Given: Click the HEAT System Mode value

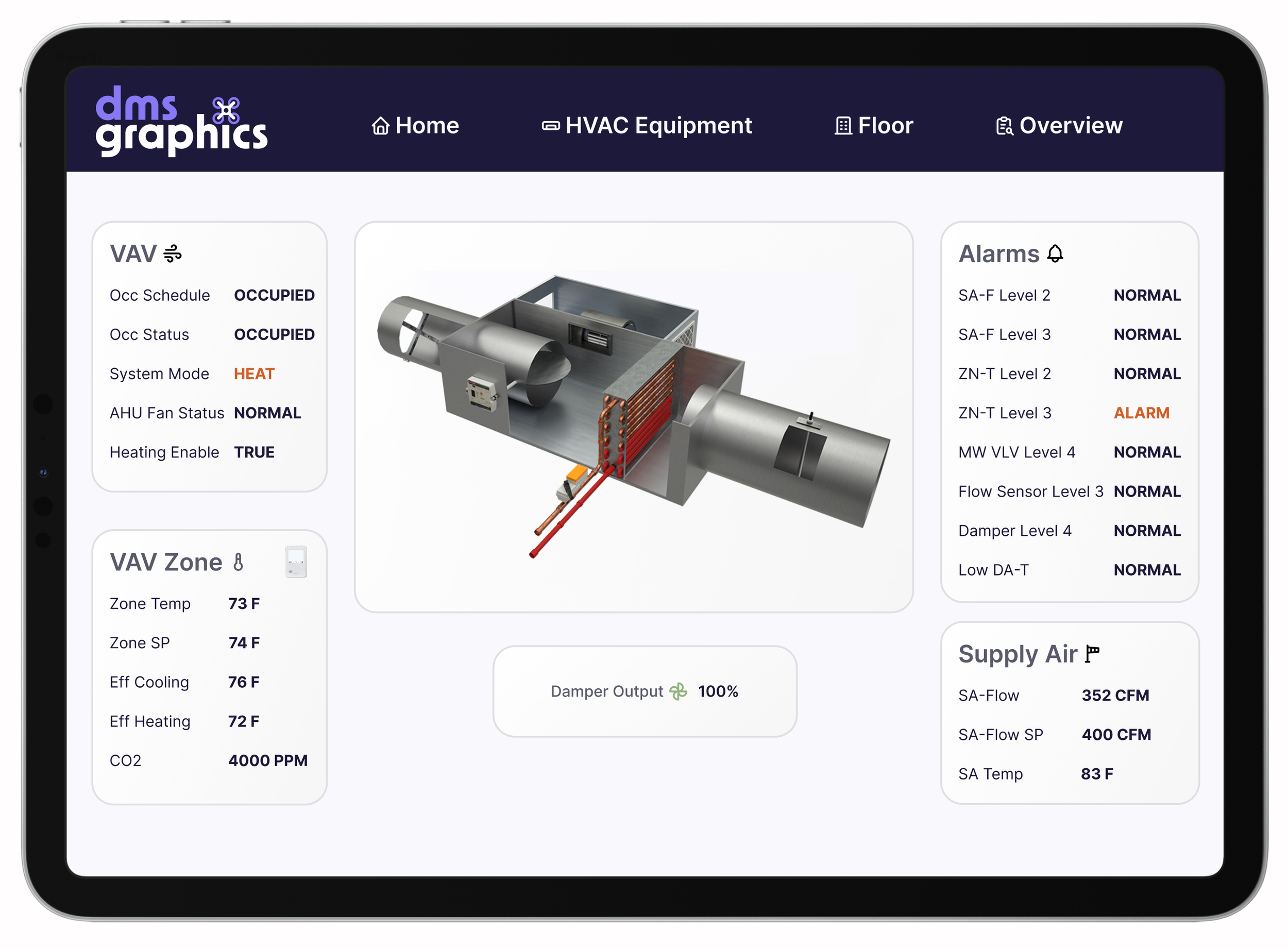Looking at the screenshot, I should [x=254, y=374].
